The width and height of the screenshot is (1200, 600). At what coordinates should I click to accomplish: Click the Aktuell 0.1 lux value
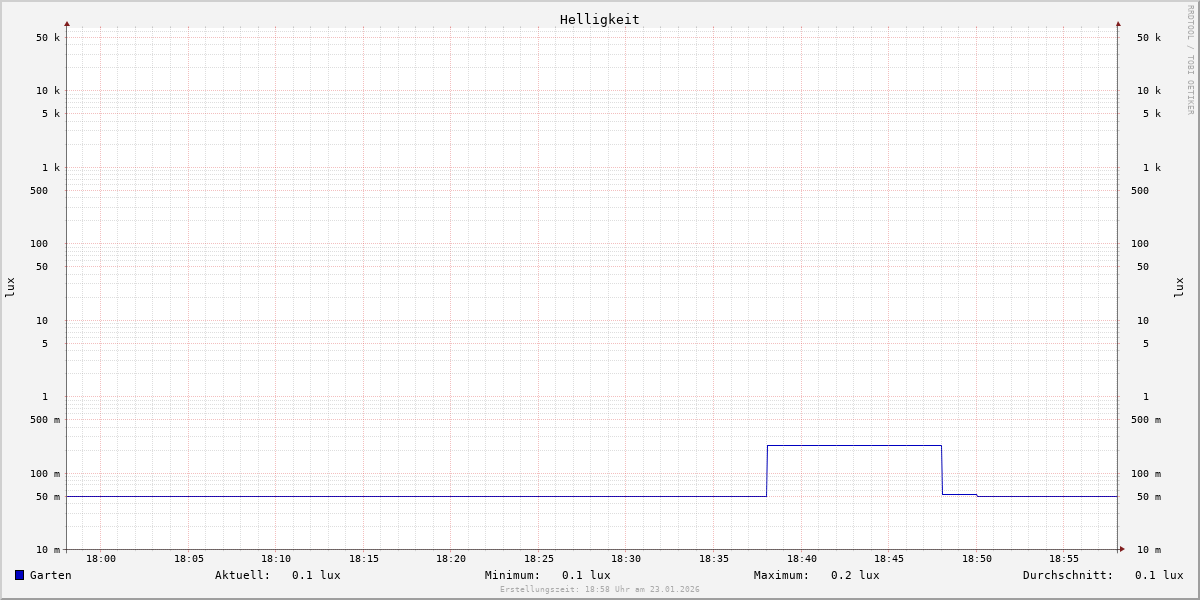[x=316, y=575]
